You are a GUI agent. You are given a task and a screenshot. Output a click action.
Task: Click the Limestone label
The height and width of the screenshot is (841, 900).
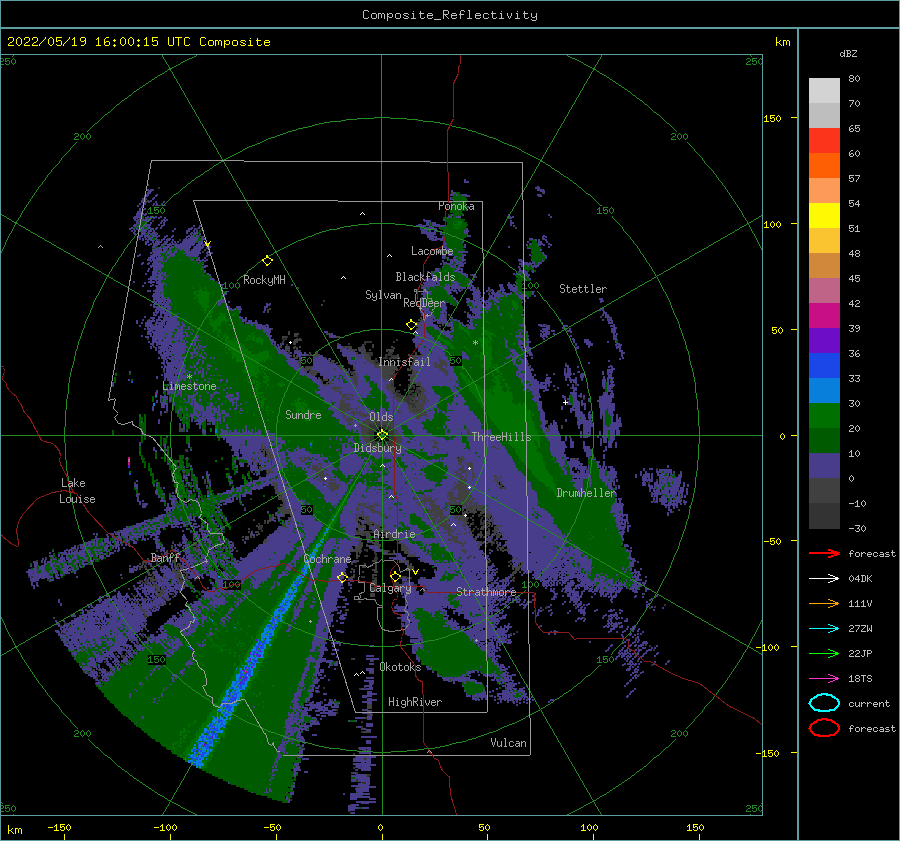point(189,386)
